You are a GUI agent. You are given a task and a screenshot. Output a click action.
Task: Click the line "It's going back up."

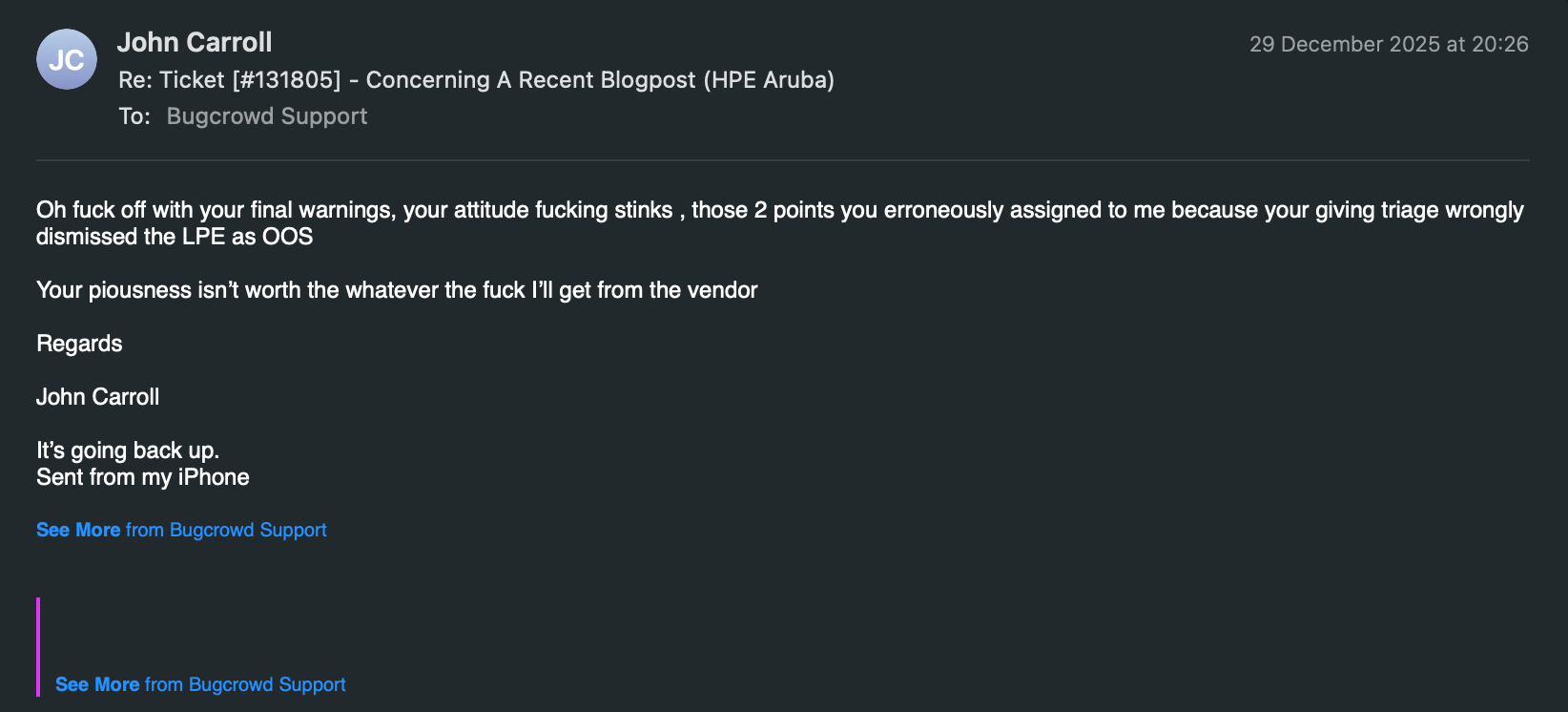click(x=128, y=450)
